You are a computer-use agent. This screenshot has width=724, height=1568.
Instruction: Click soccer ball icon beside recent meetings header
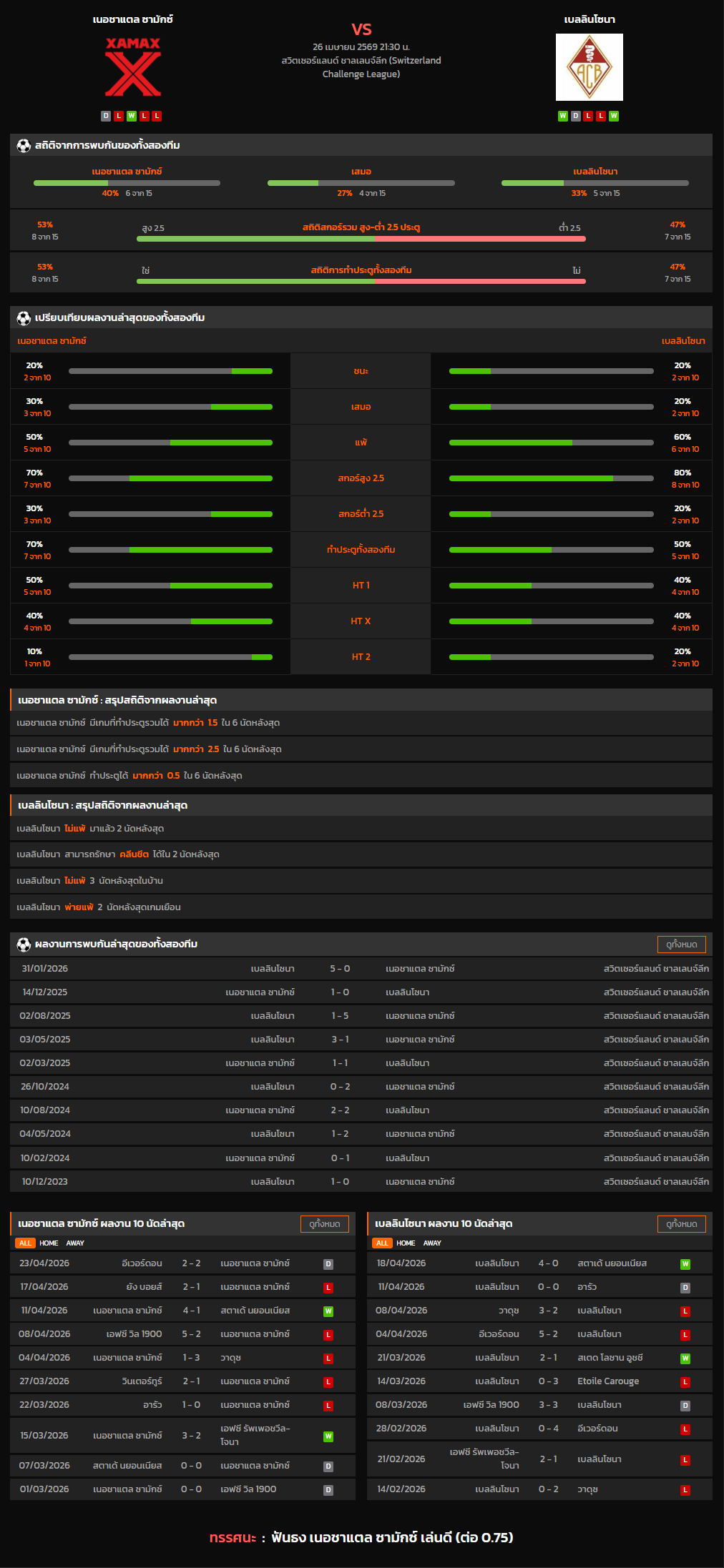24,945
